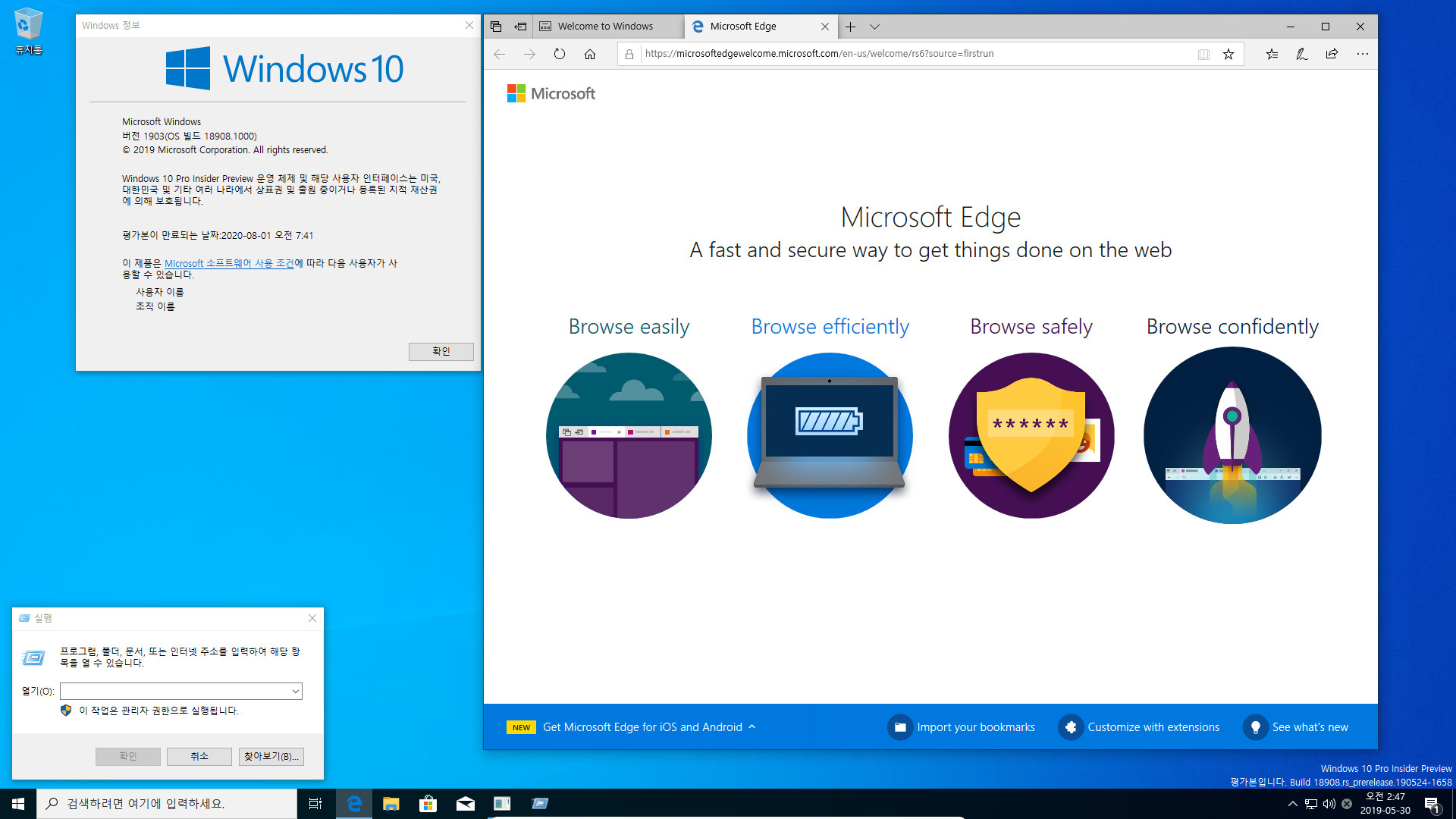The height and width of the screenshot is (819, 1456).
Task: Click the Edge taskbar icon
Action: click(353, 804)
